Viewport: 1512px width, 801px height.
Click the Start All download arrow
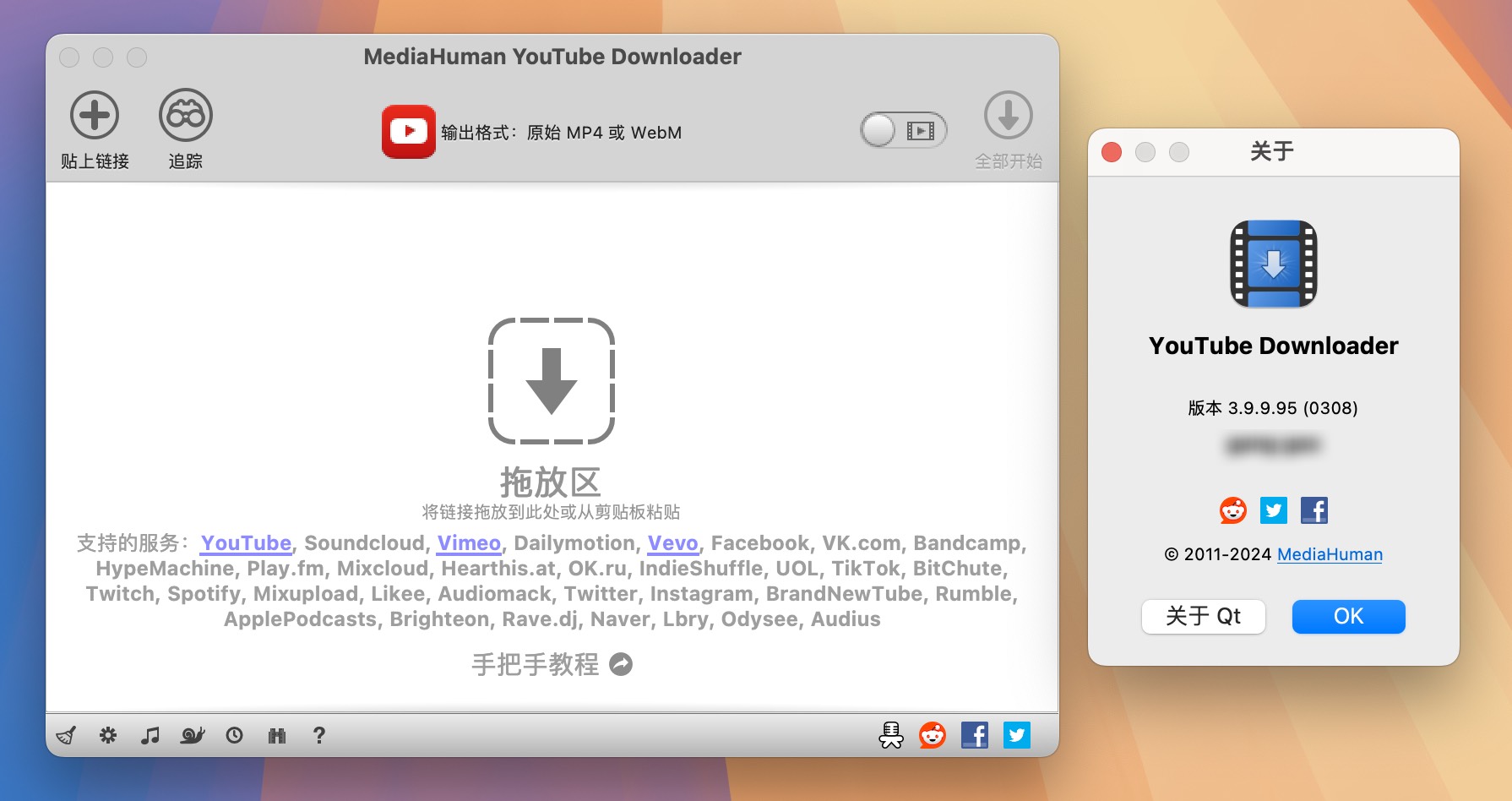pyautogui.click(x=1009, y=115)
